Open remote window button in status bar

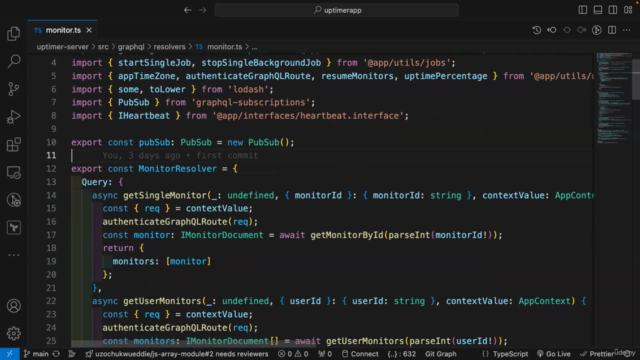coord(9,354)
